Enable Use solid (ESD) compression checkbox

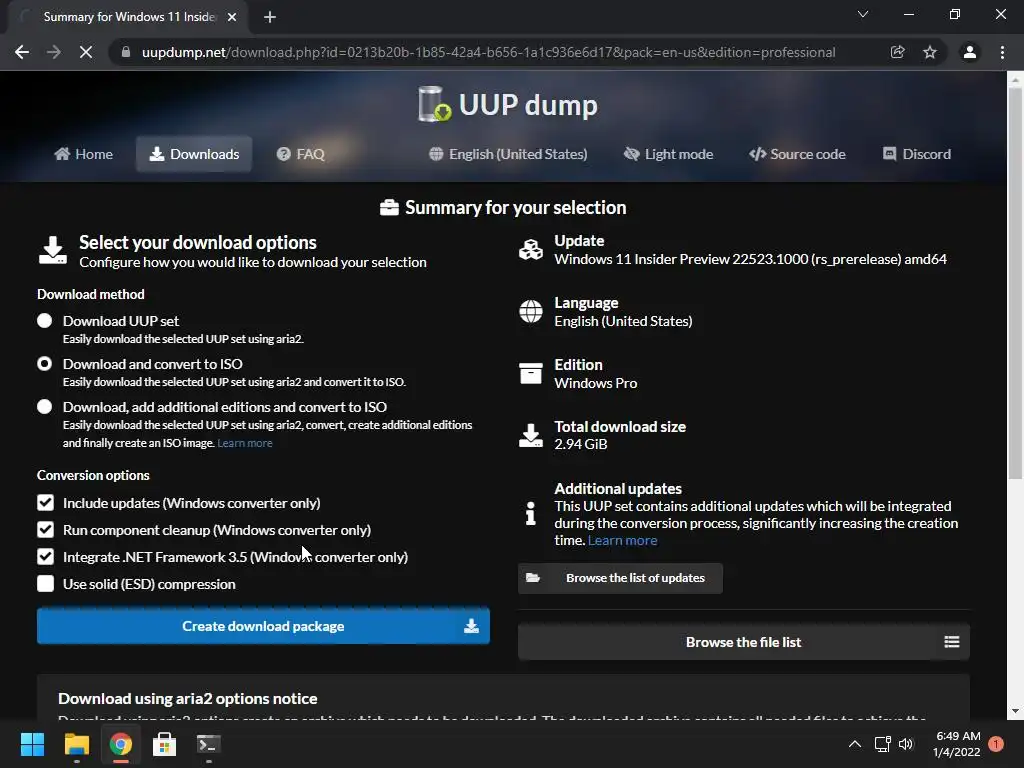point(45,584)
